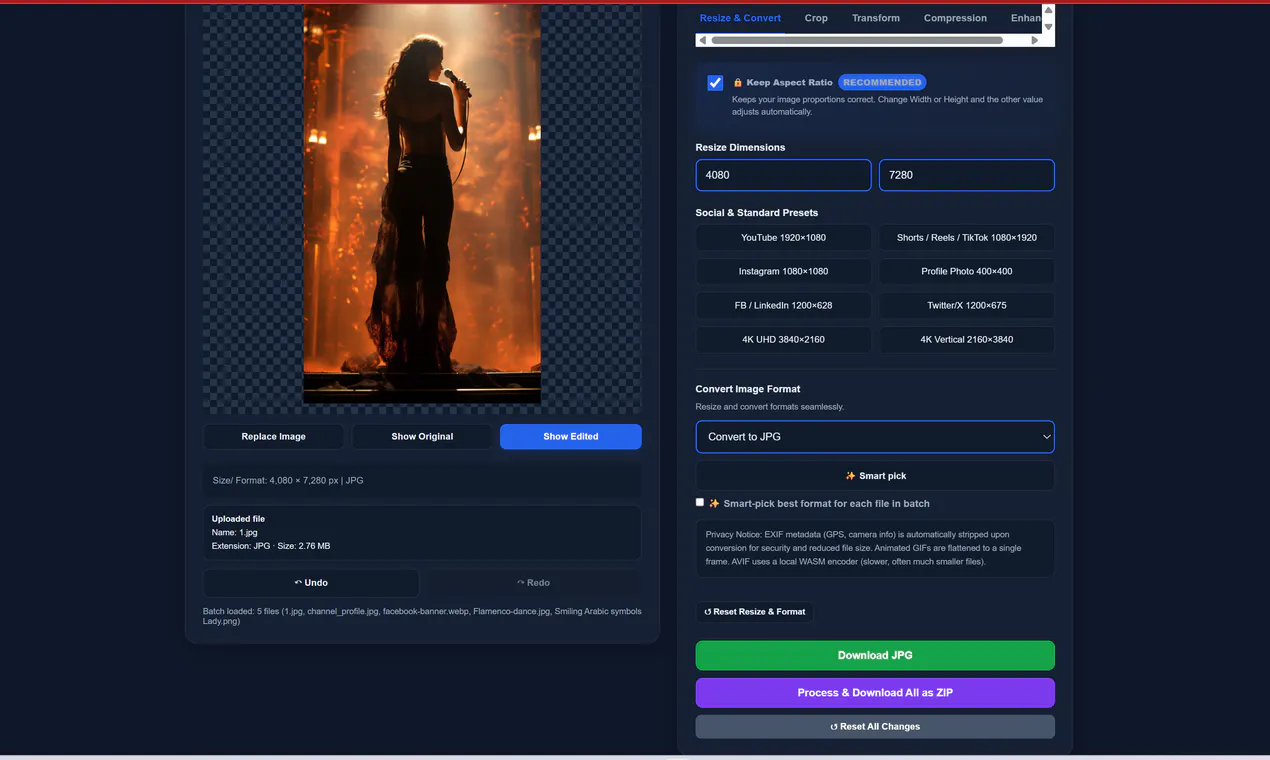The height and width of the screenshot is (760, 1270).
Task: Click the Smart pick button
Action: click(x=875, y=476)
